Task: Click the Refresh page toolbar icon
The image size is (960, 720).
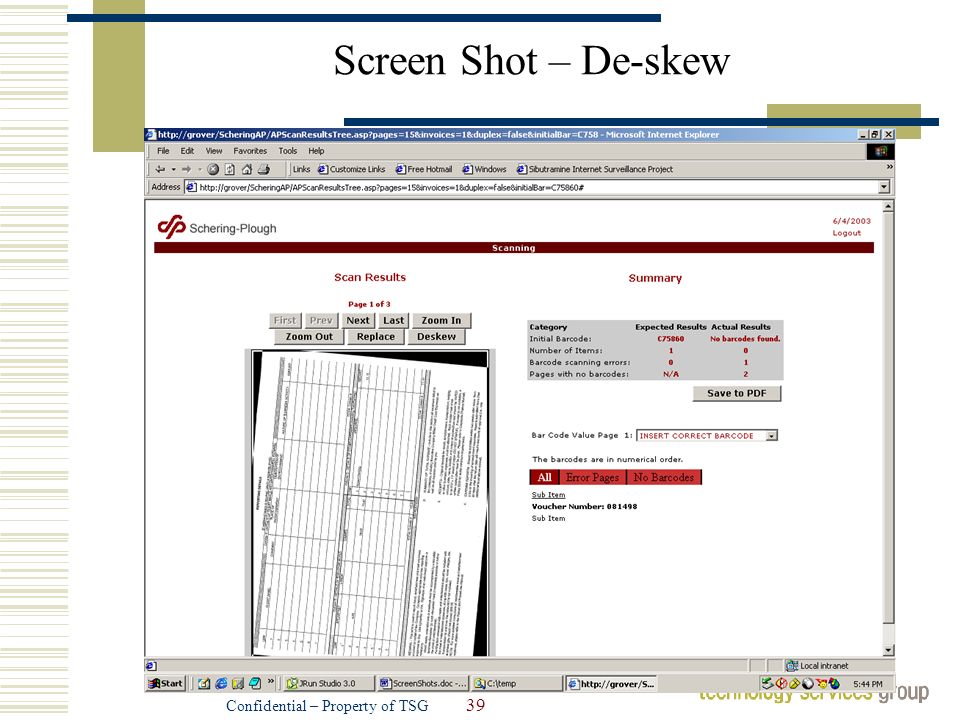Action: coord(230,170)
